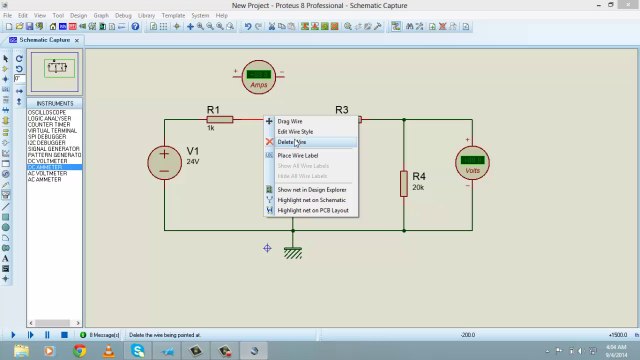This screenshot has height=360, width=640.
Task: Pause the simulation
Action: tap(47, 335)
